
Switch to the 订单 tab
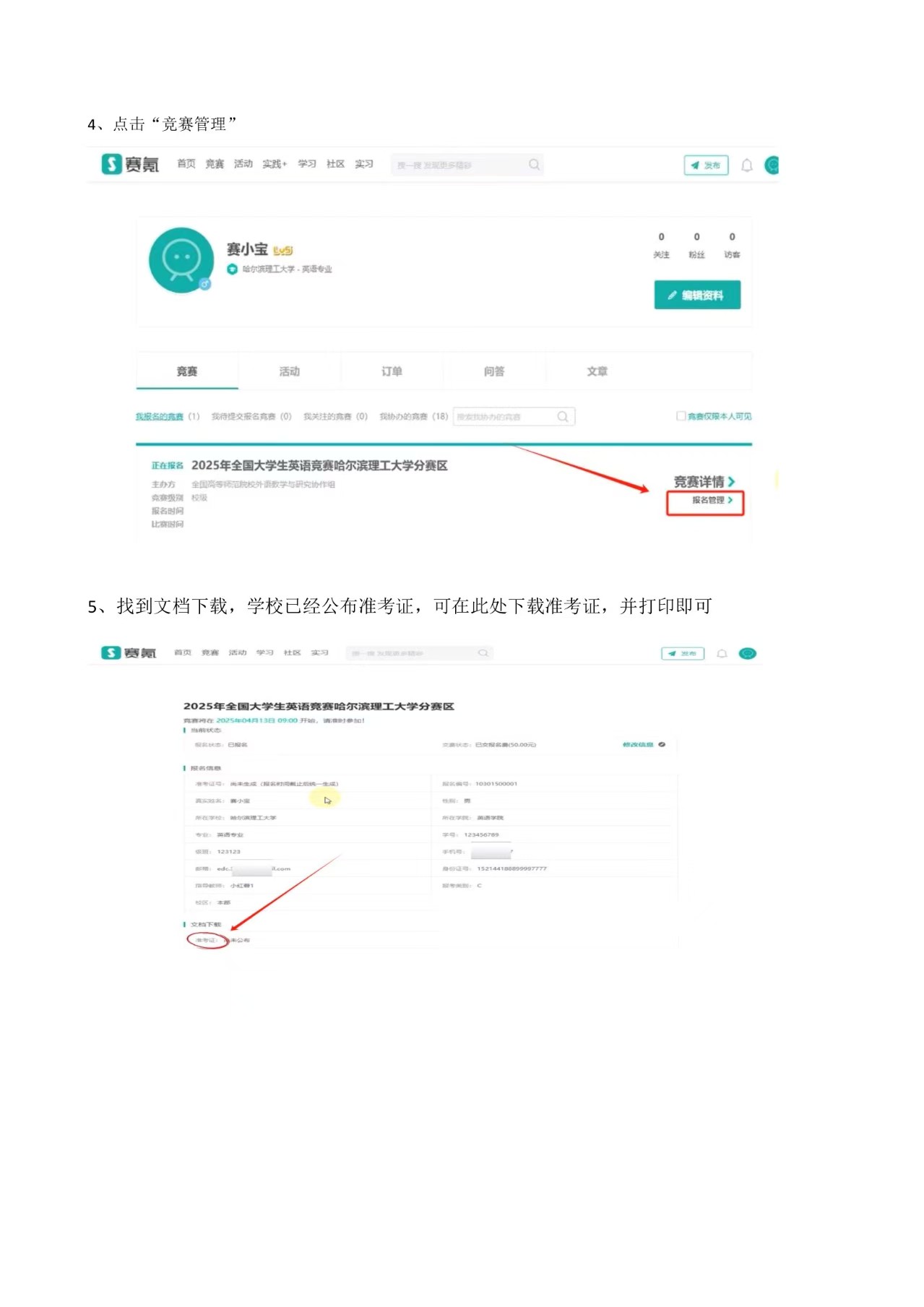point(392,371)
